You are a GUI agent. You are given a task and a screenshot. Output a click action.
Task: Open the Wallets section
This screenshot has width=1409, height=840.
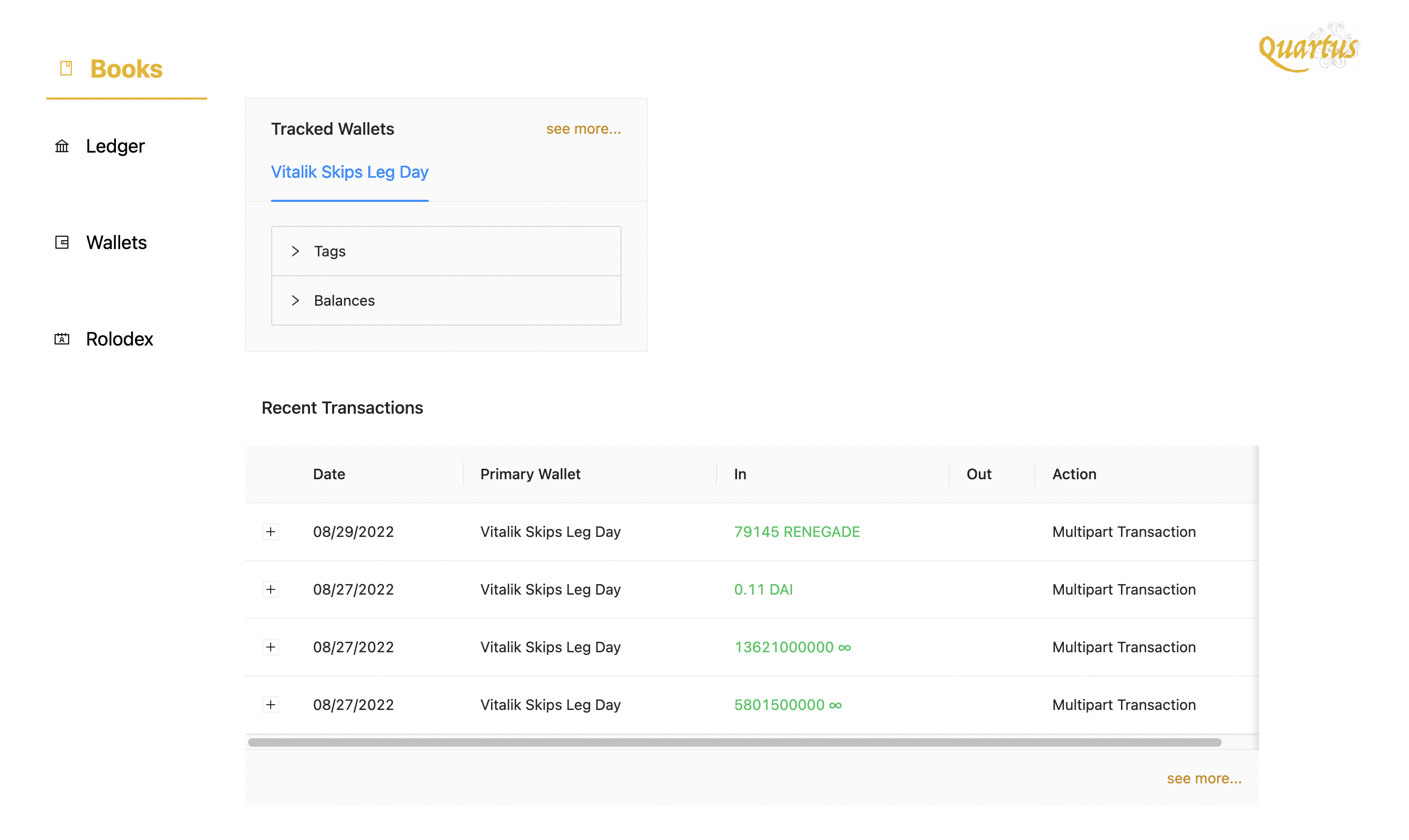point(116,242)
